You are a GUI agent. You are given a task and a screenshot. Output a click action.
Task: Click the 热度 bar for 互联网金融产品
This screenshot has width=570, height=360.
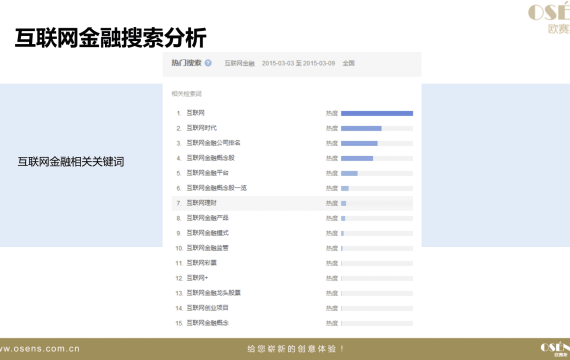point(377,219)
